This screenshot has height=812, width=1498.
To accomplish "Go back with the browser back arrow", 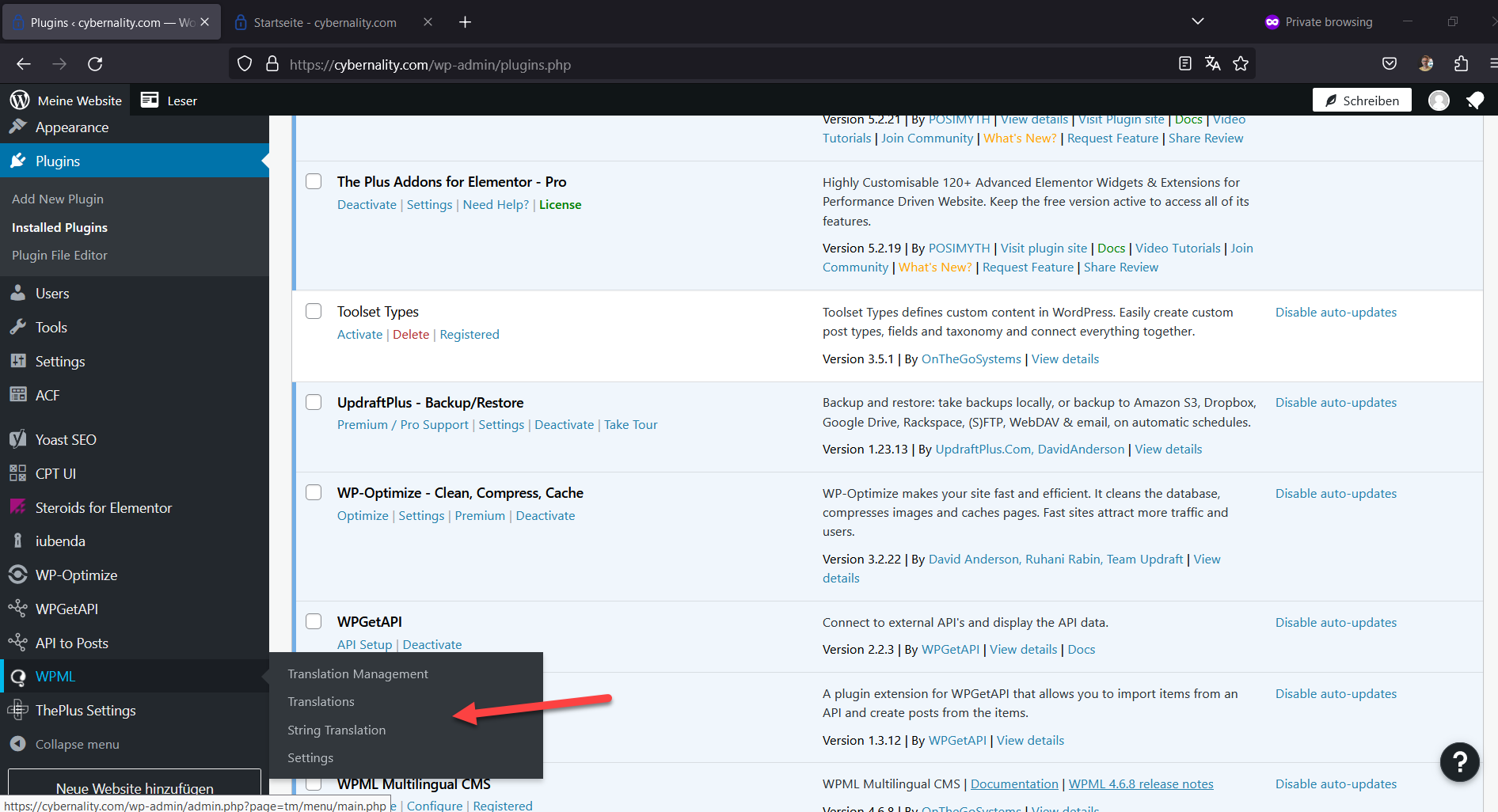I will tap(24, 64).
